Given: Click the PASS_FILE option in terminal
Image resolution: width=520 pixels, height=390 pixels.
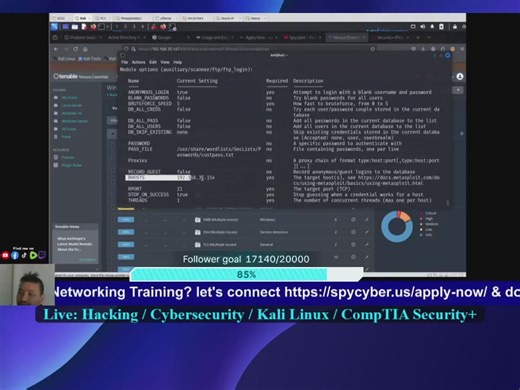Looking at the screenshot, I should click(x=140, y=149).
